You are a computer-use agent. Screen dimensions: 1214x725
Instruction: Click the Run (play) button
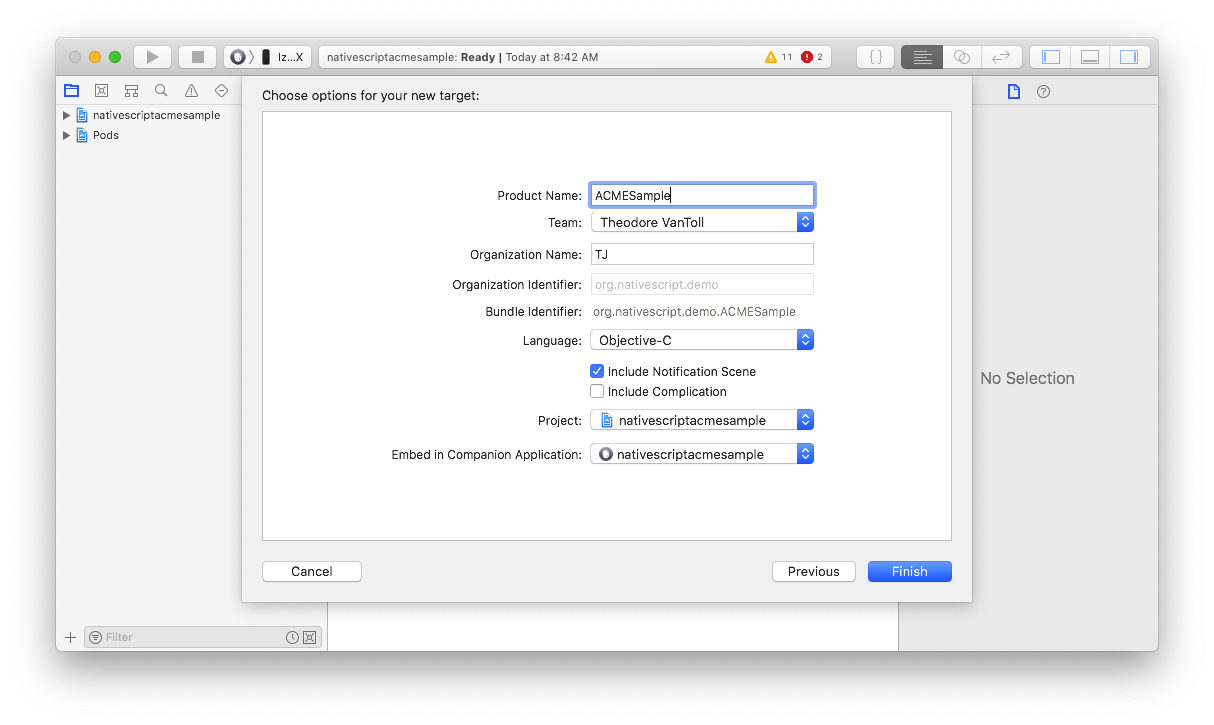152,57
